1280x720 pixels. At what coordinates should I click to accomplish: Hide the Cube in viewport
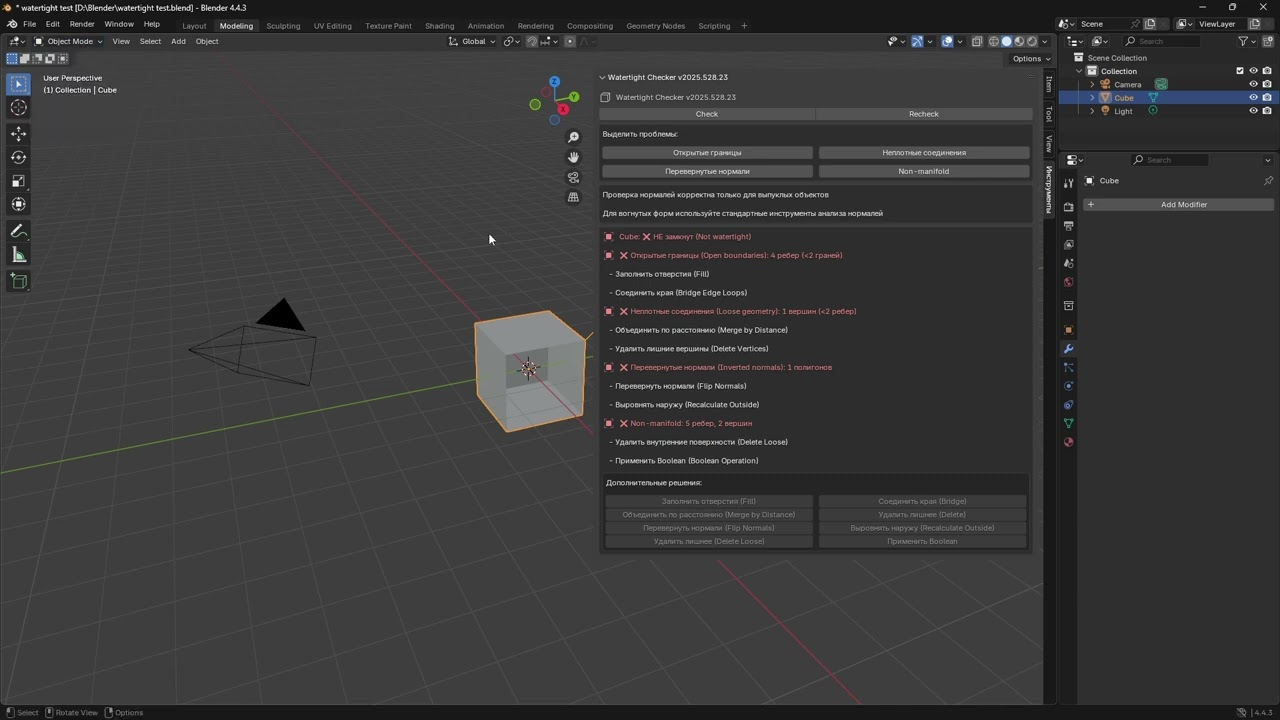click(1253, 98)
